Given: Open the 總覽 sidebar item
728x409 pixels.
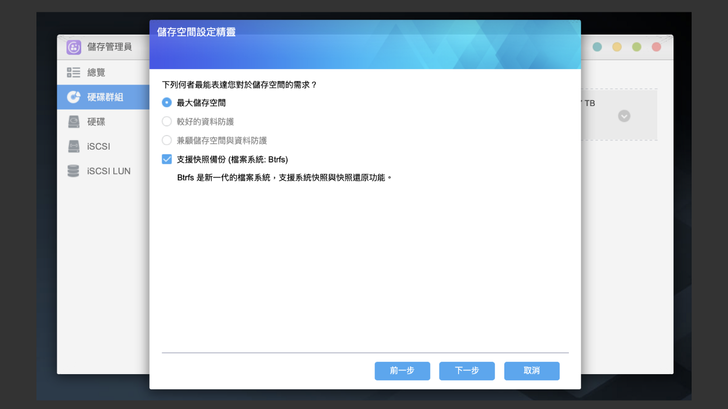Looking at the screenshot, I should [x=103, y=72].
